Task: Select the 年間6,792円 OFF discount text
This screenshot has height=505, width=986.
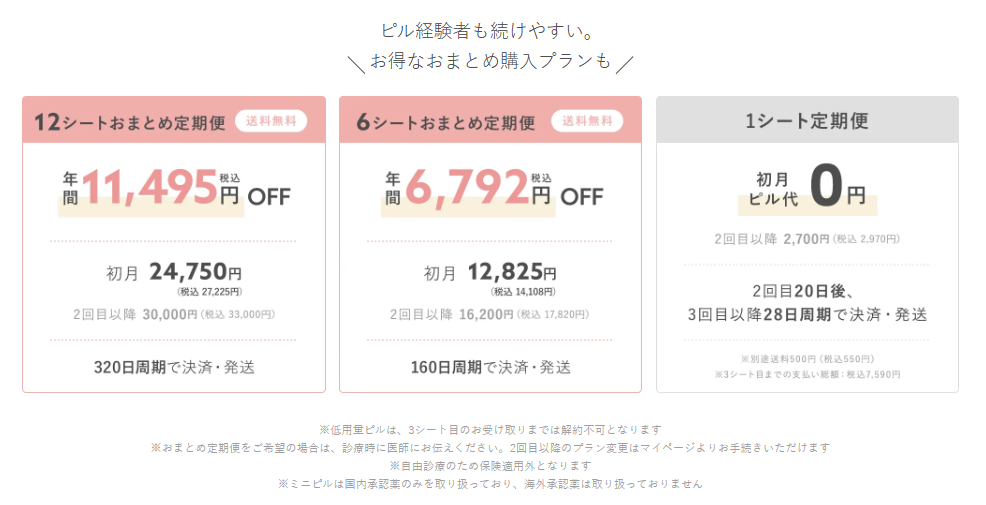Action: click(x=490, y=187)
